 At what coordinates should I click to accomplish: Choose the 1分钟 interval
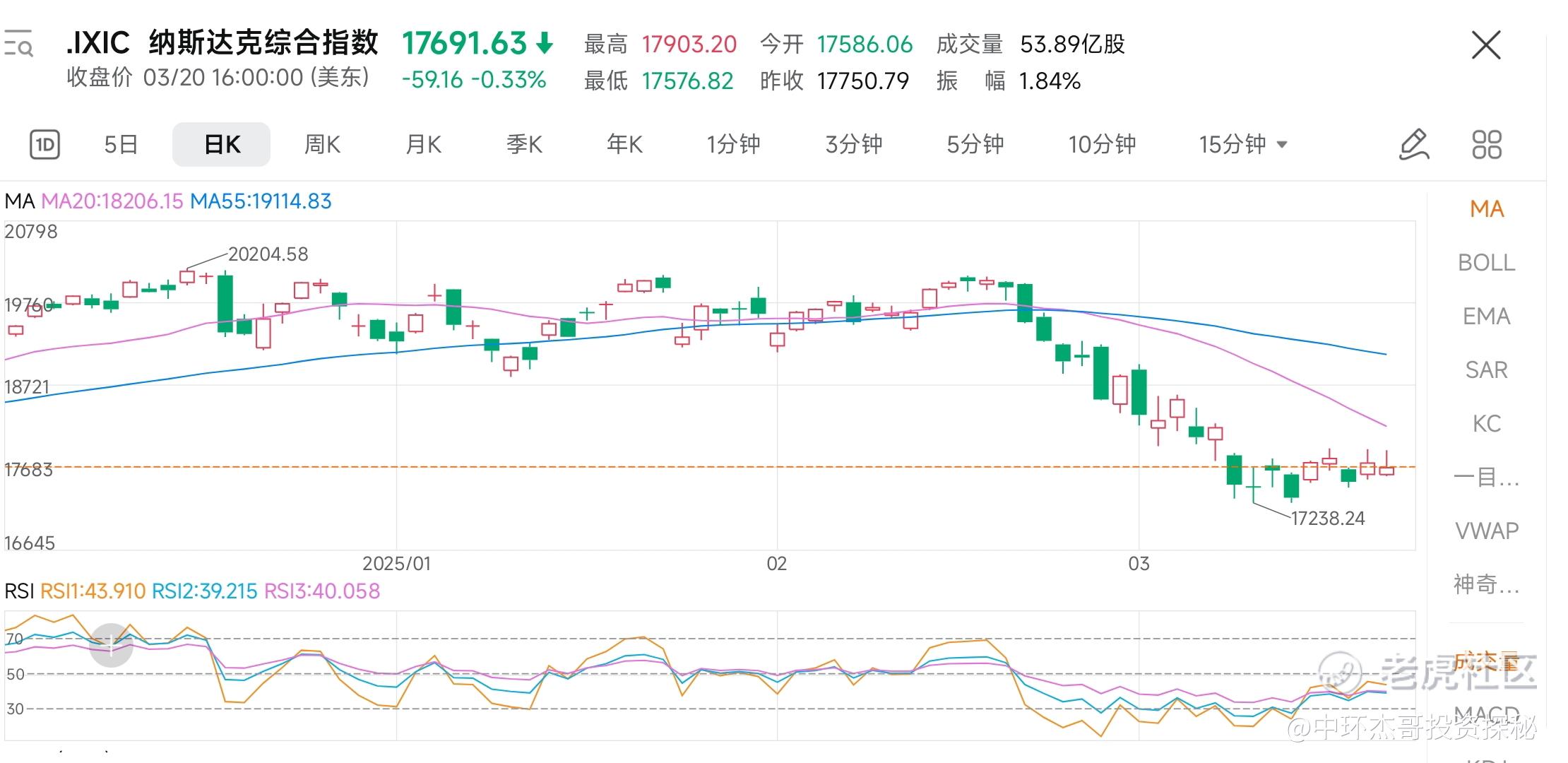coord(733,145)
